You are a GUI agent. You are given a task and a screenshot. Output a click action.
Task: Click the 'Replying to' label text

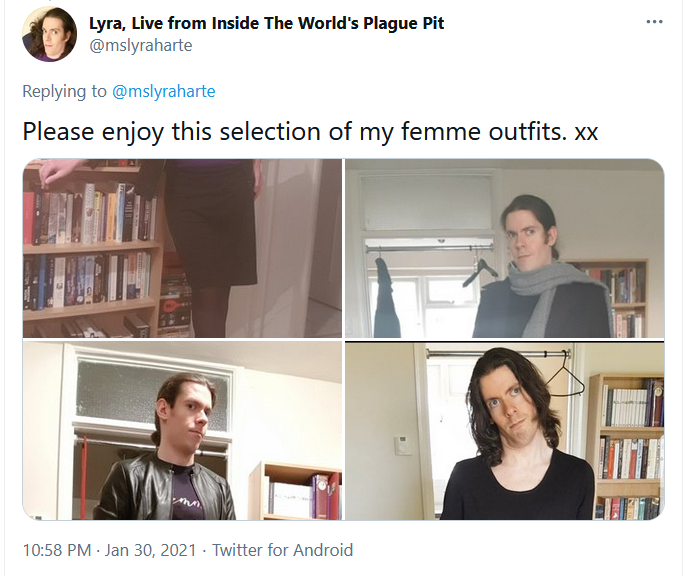click(64, 91)
